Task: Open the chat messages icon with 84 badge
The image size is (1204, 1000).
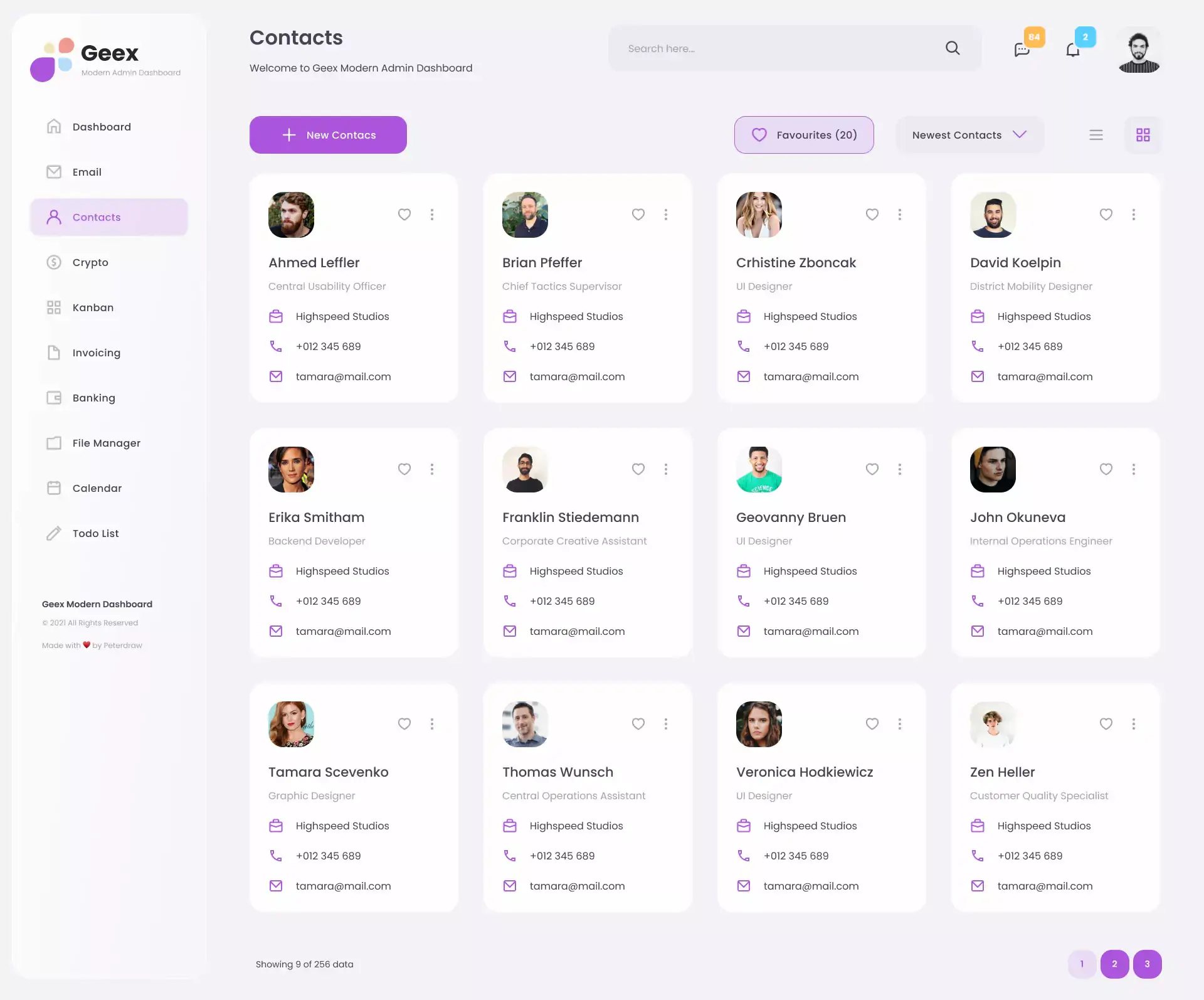Action: [x=1022, y=50]
